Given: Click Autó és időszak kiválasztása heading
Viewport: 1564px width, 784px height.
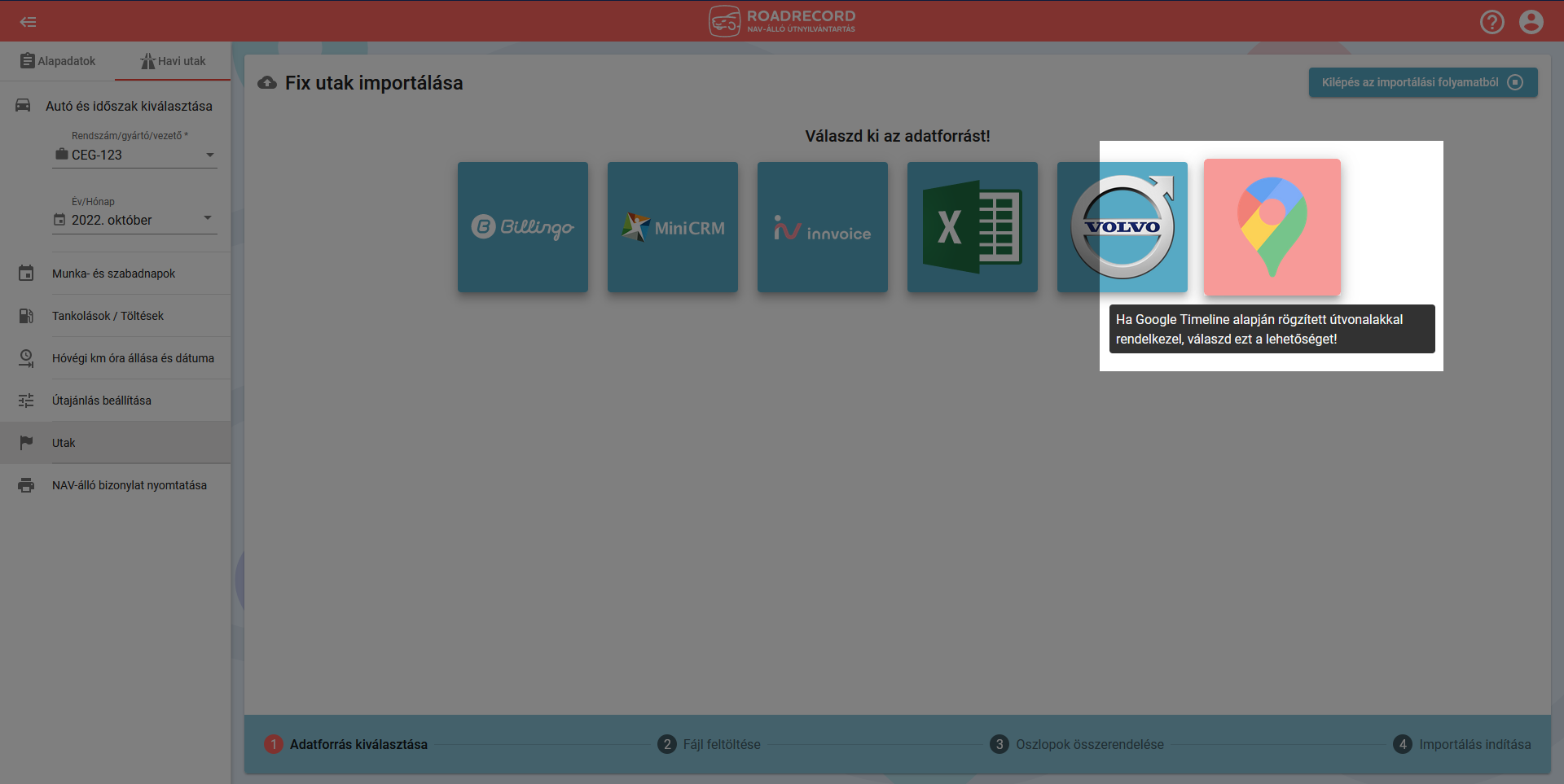Looking at the screenshot, I should point(129,106).
